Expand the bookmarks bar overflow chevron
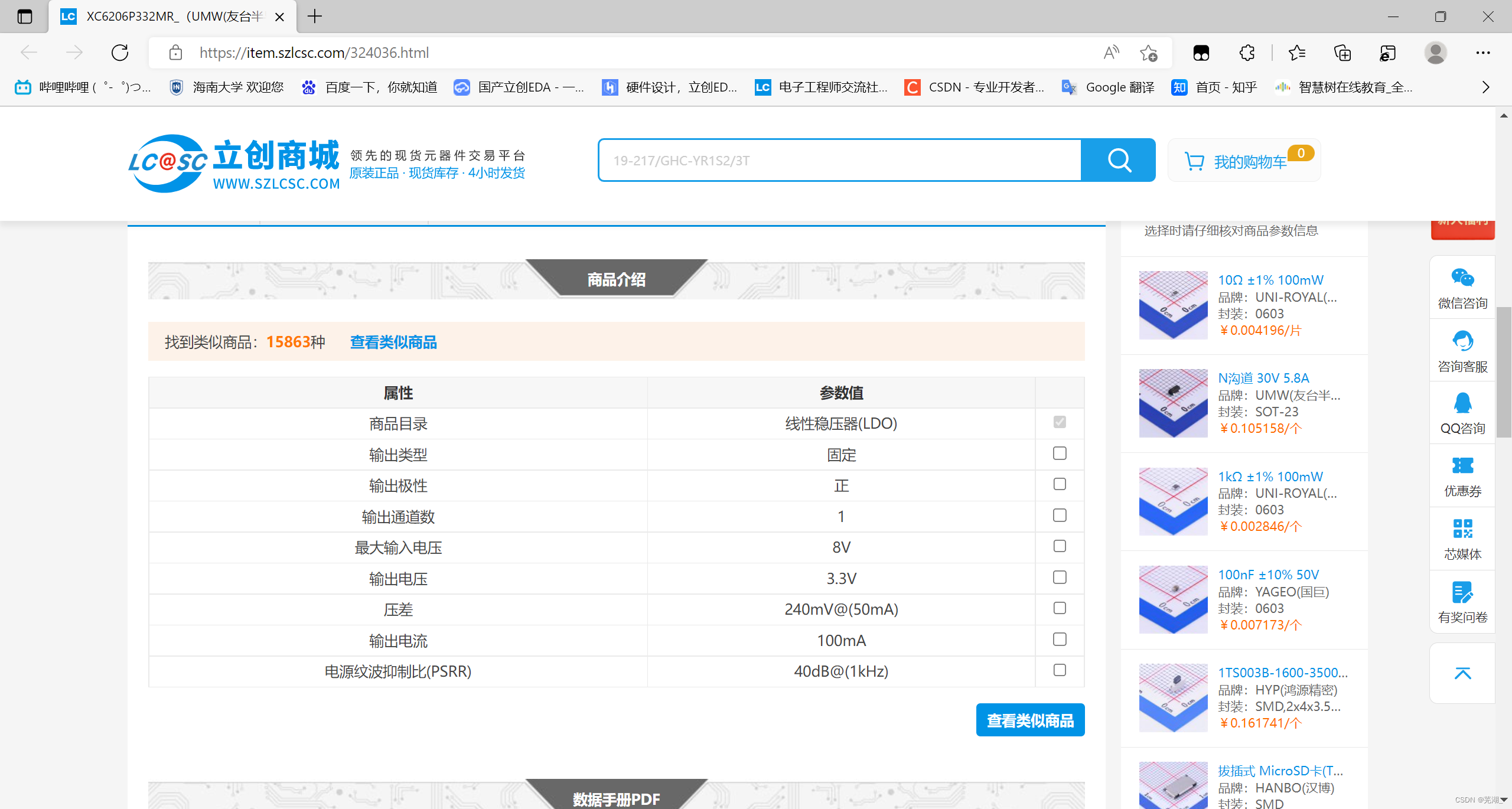The image size is (1512, 809). pyautogui.click(x=1486, y=87)
